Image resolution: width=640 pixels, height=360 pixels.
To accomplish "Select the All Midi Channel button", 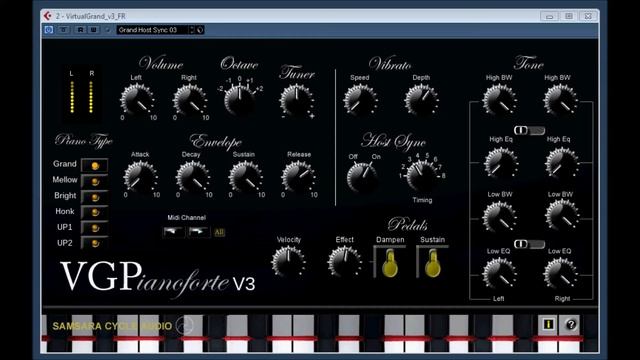I will 219,232.
